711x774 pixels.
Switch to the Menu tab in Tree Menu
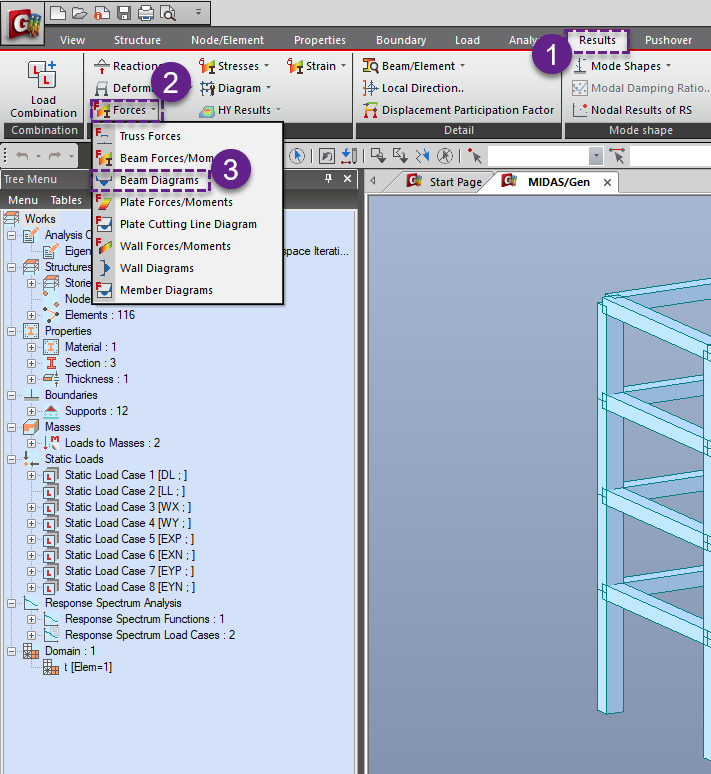23,200
